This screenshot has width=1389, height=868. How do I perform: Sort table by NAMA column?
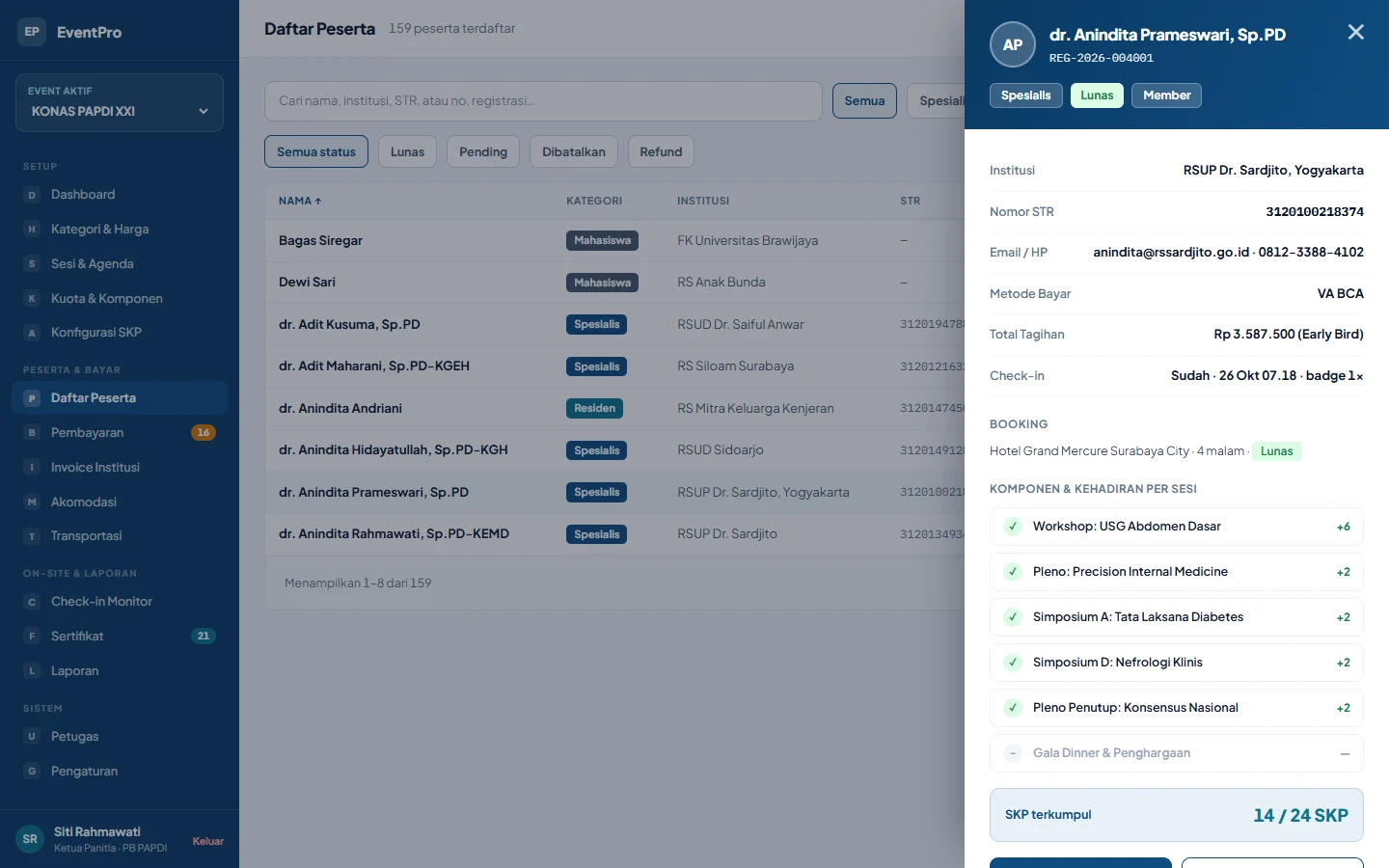(x=300, y=201)
